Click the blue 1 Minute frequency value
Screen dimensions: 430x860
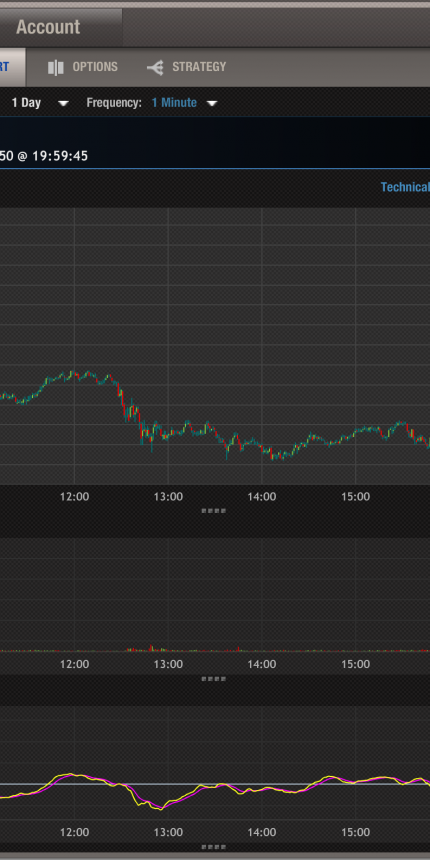coord(174,103)
